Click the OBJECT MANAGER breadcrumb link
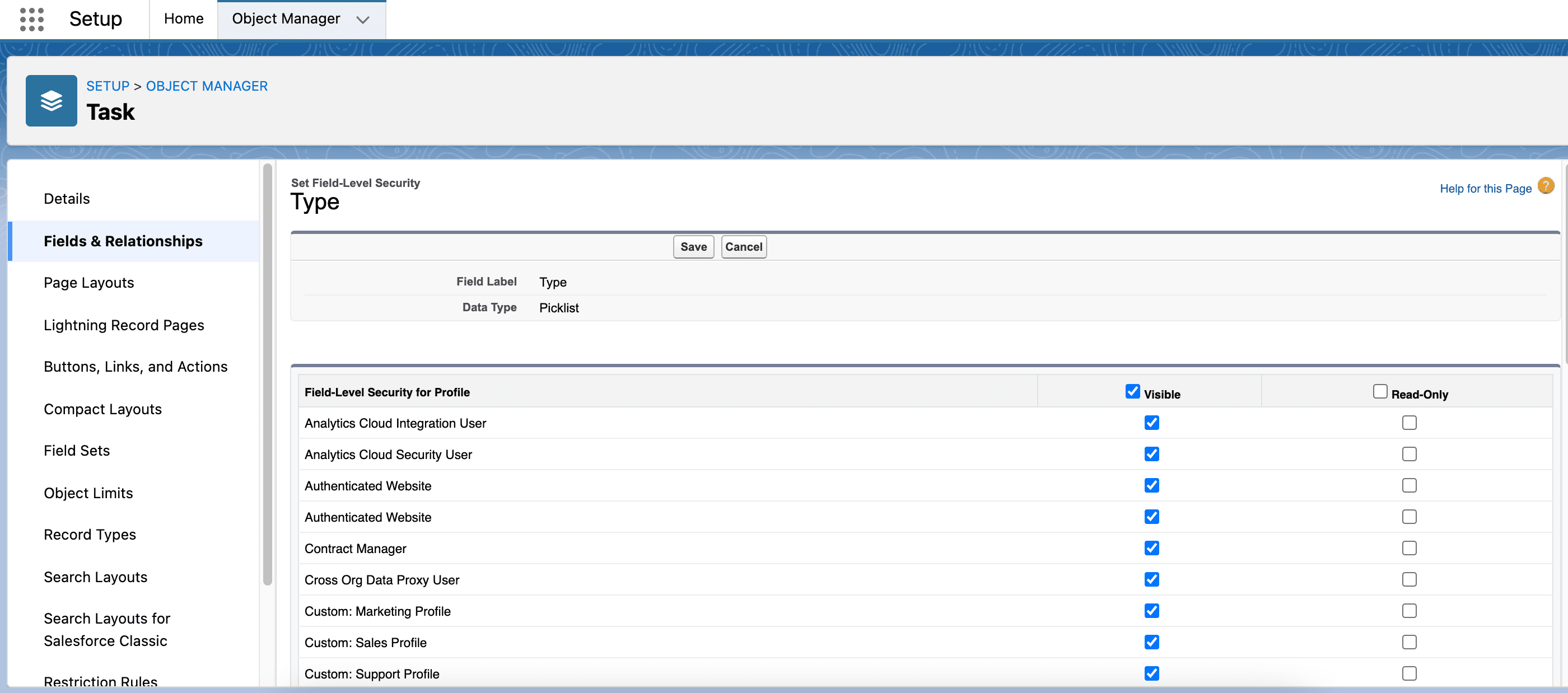 pos(206,86)
